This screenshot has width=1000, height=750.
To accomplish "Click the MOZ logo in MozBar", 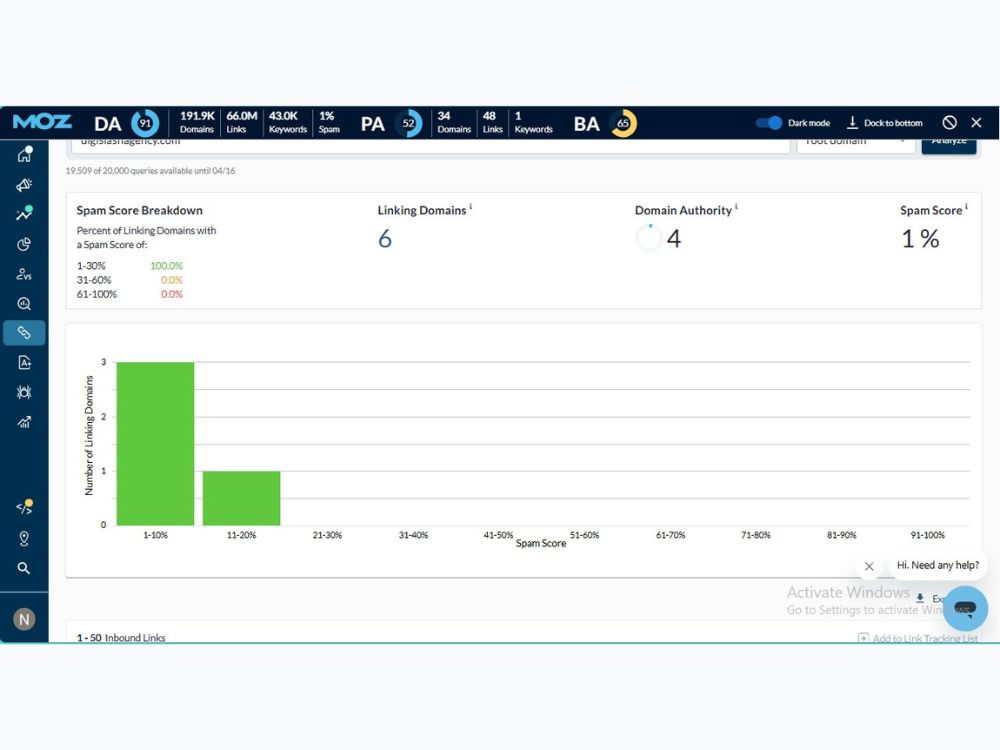I will (42, 122).
